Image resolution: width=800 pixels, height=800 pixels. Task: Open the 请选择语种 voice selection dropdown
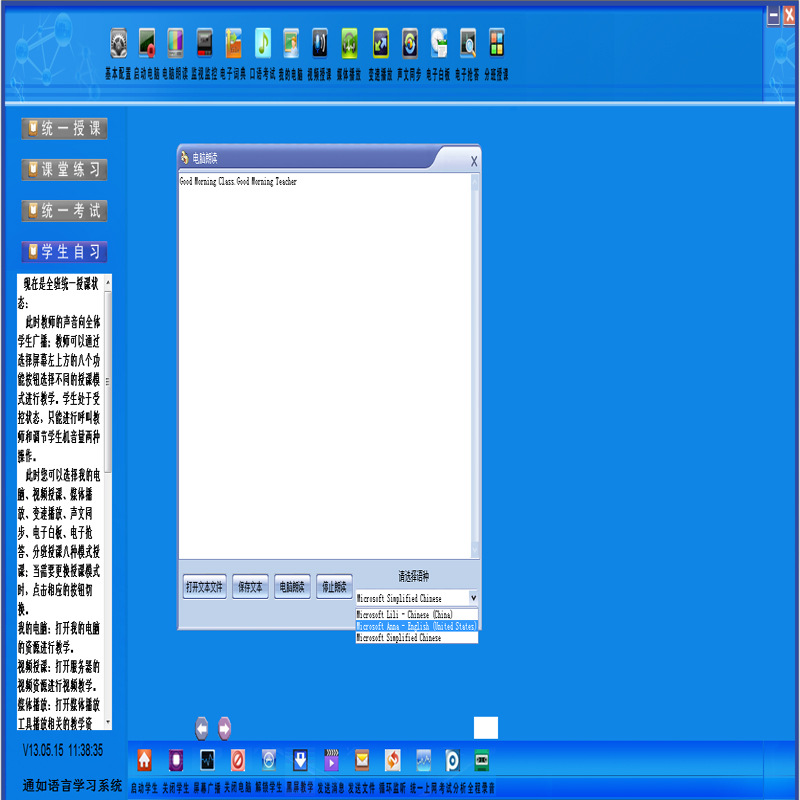tap(472, 597)
